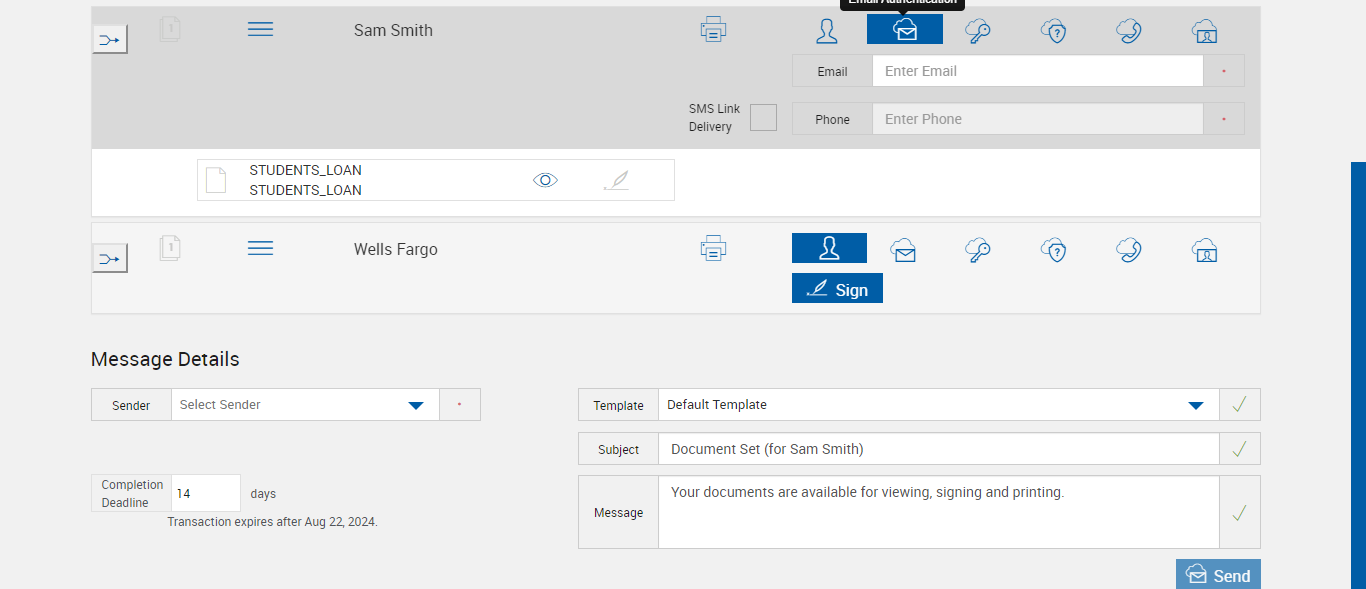
Task: Select cloud email authentication for Wells Fargo
Action: tap(904, 250)
